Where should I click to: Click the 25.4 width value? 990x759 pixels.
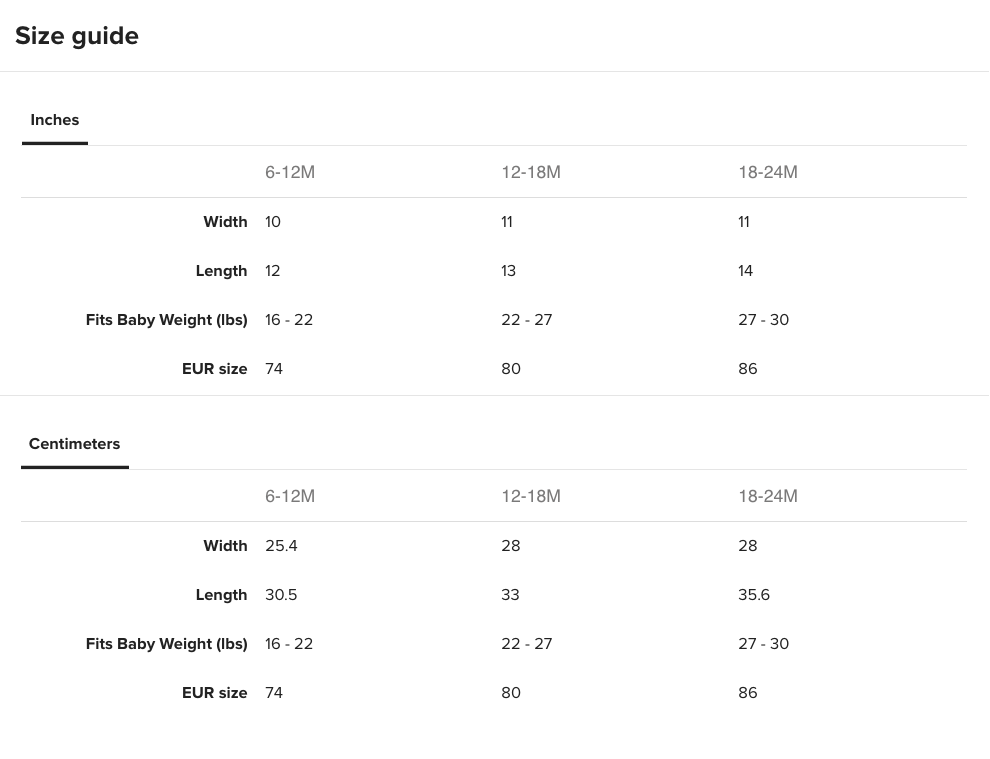(281, 546)
